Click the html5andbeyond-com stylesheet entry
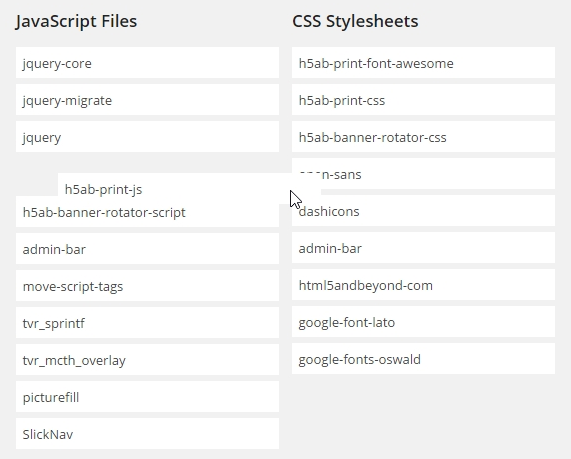 424,285
